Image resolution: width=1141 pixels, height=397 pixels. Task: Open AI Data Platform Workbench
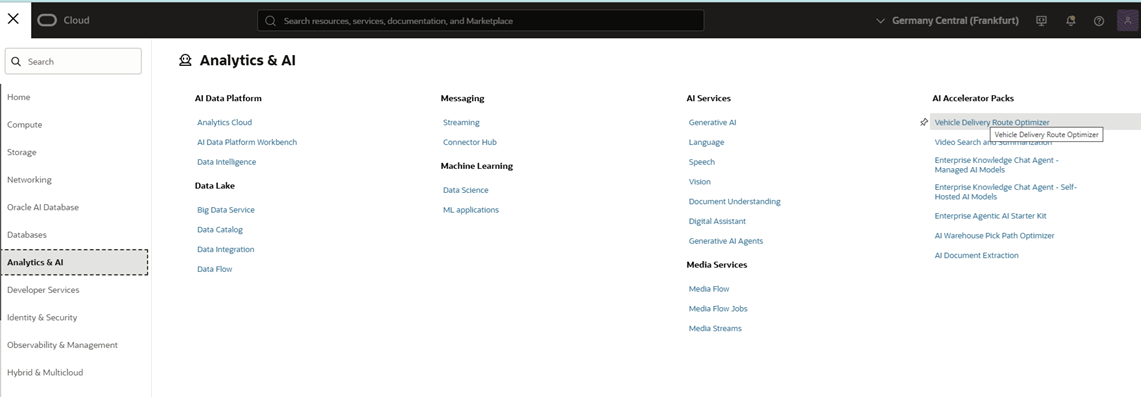(x=247, y=143)
